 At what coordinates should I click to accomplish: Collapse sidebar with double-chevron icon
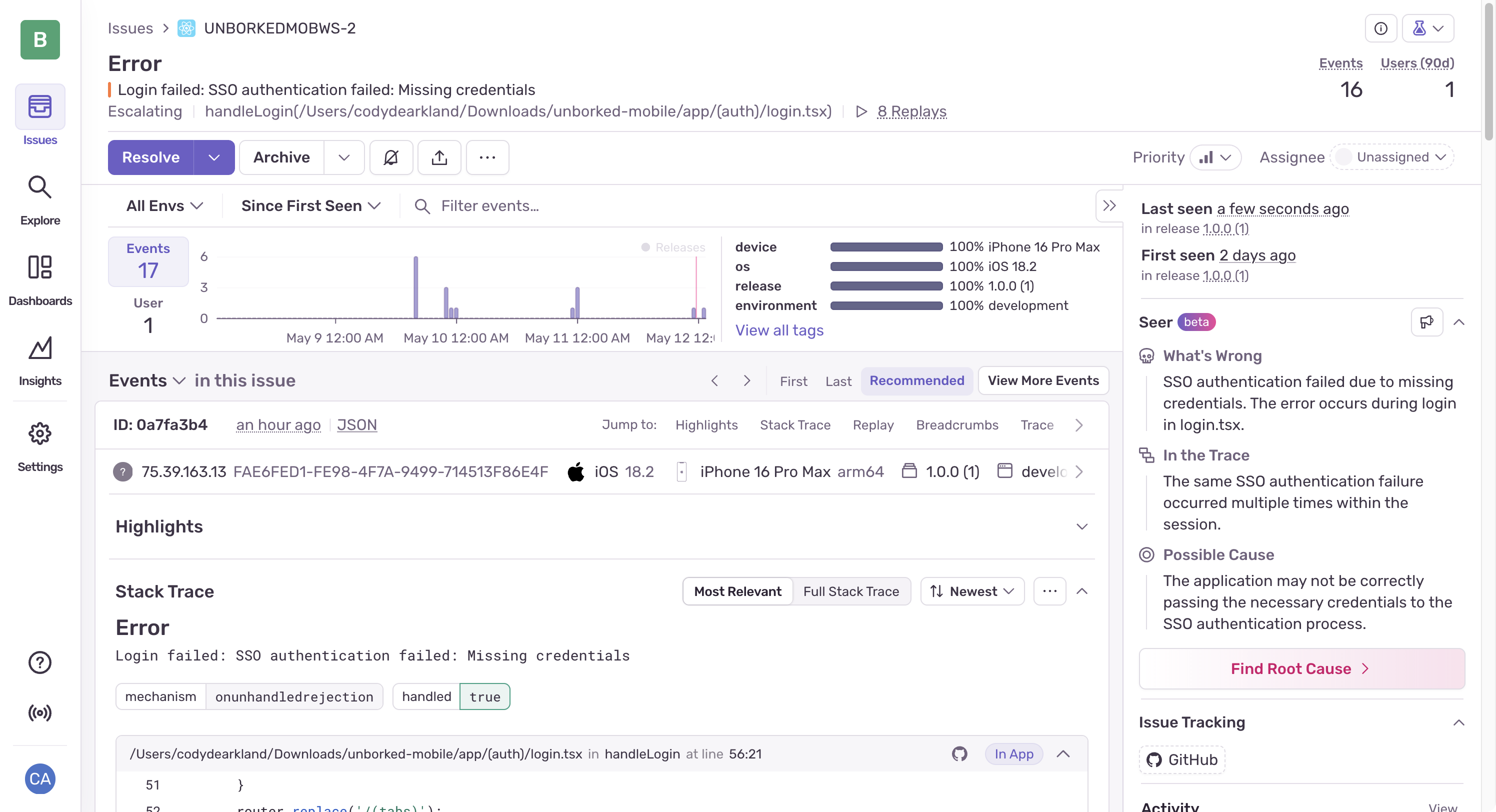tap(1109, 205)
